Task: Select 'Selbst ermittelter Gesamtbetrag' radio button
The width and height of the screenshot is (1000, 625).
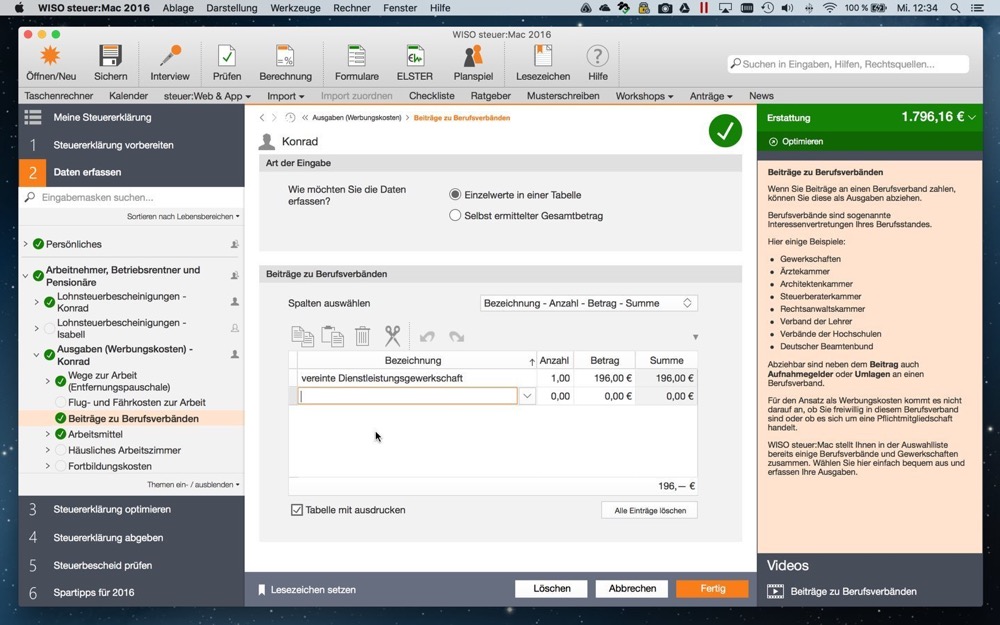Action: [455, 216]
